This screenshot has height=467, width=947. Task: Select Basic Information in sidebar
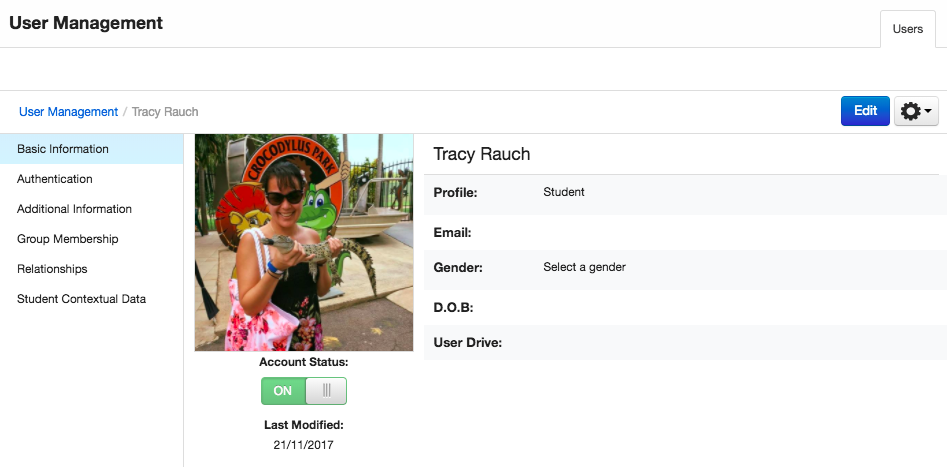click(92, 149)
